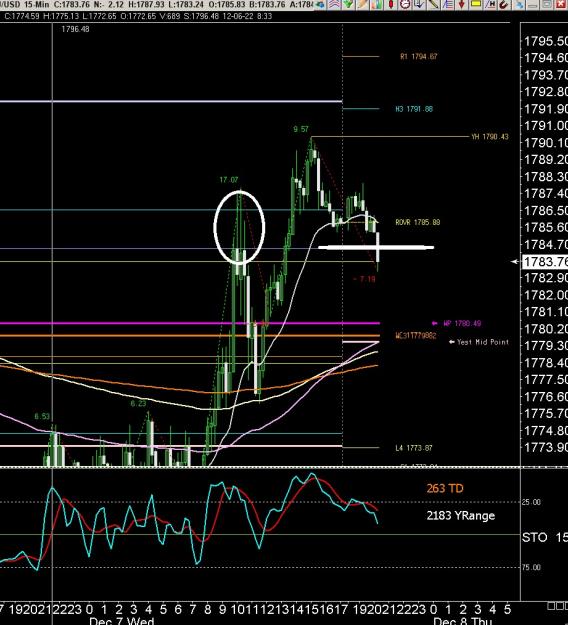
Task: Select the pink chevron waves toolbar icon
Action: click(x=334, y=4)
